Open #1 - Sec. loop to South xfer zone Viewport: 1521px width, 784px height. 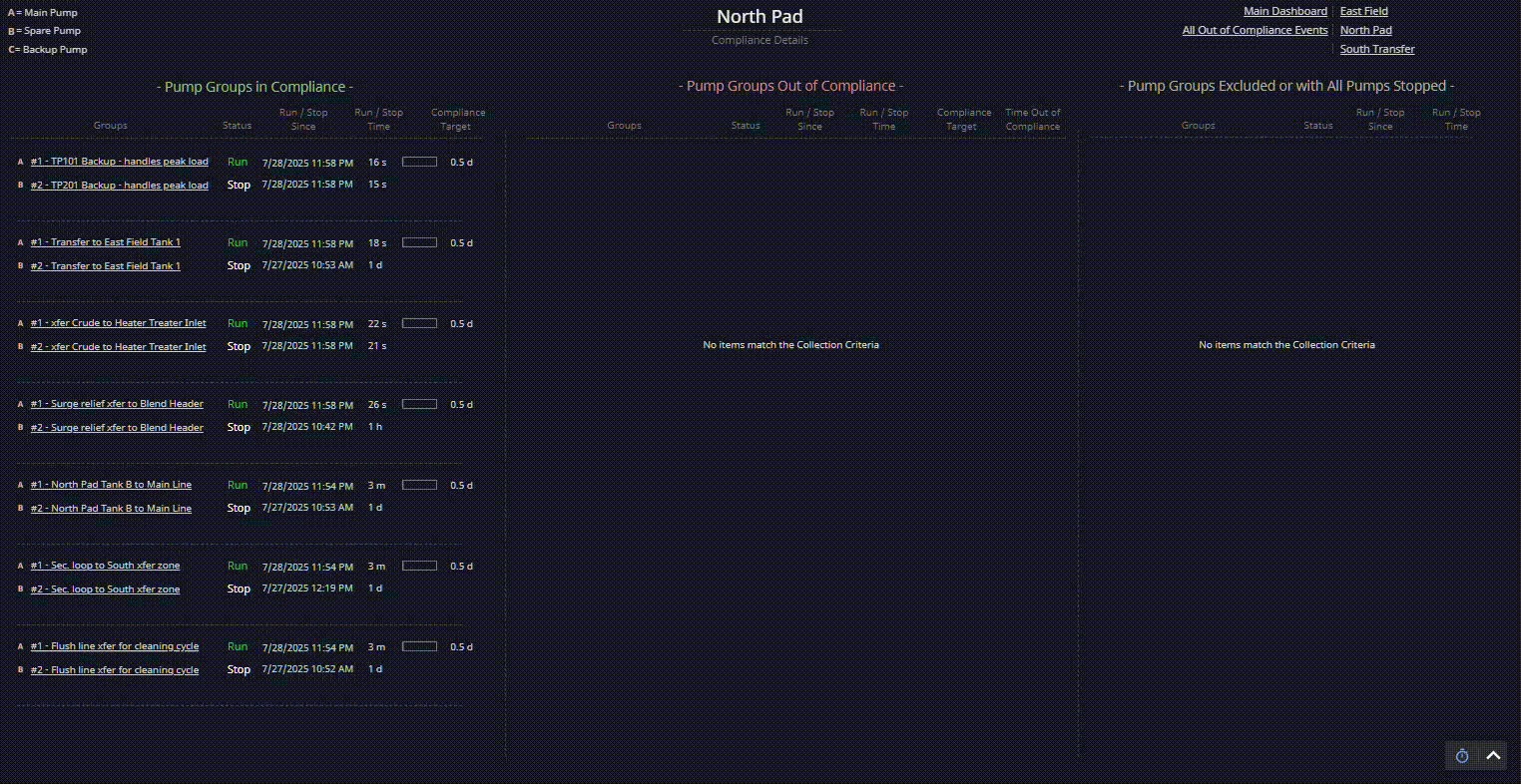click(x=105, y=566)
